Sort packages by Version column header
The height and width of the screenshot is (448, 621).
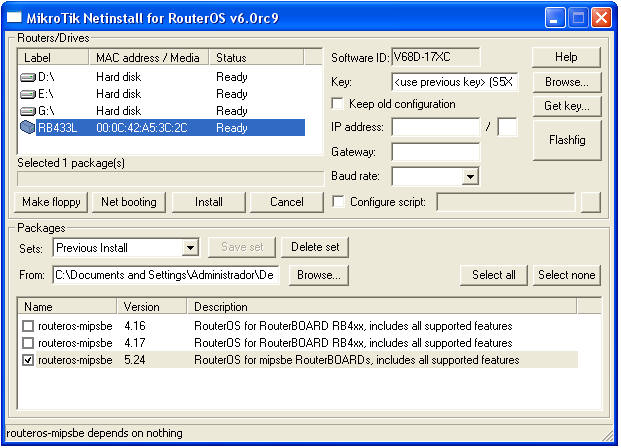[152, 307]
